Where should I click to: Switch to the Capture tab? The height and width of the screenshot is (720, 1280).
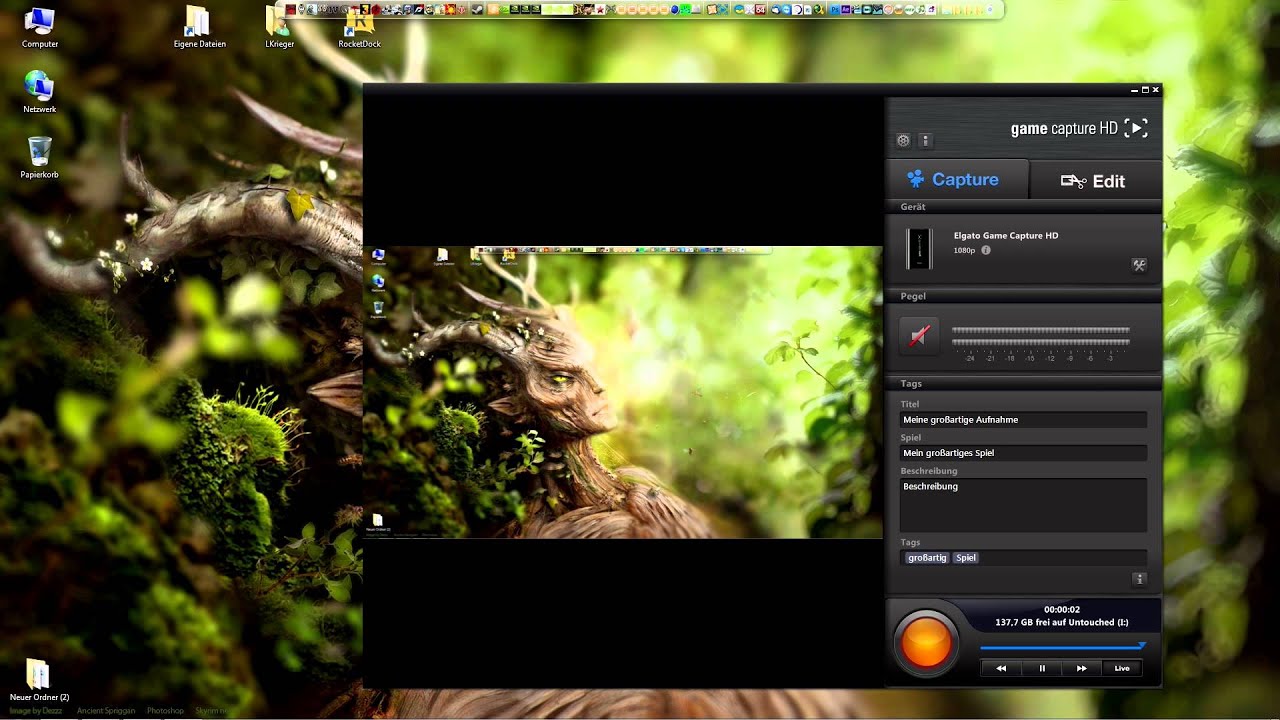pos(957,179)
